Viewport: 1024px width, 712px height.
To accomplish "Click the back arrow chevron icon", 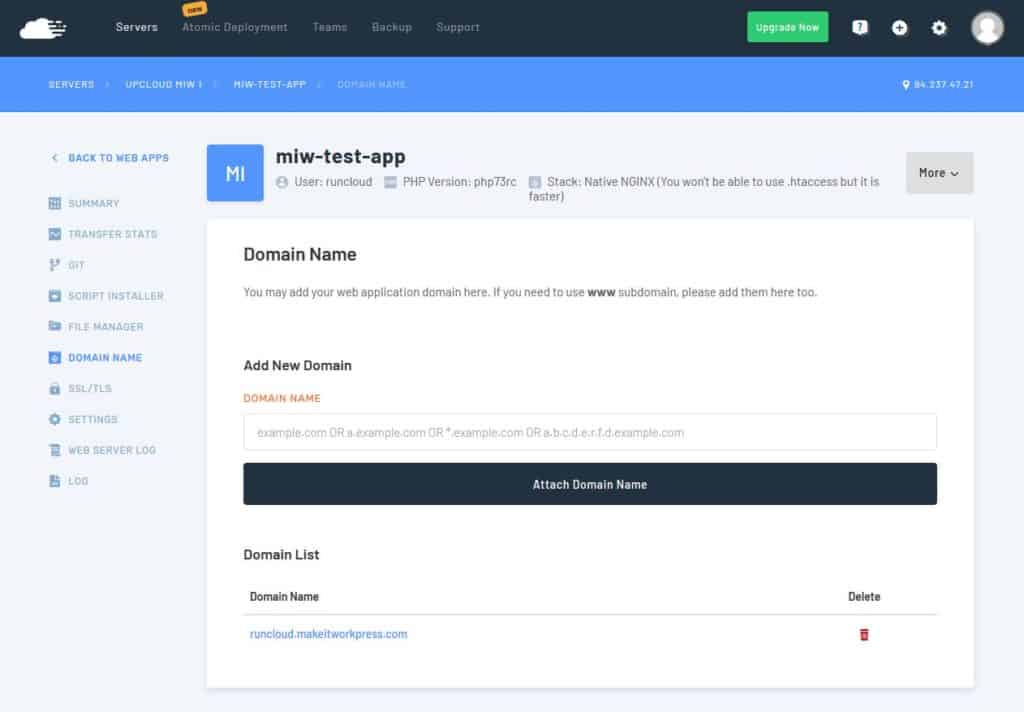I will coord(55,157).
